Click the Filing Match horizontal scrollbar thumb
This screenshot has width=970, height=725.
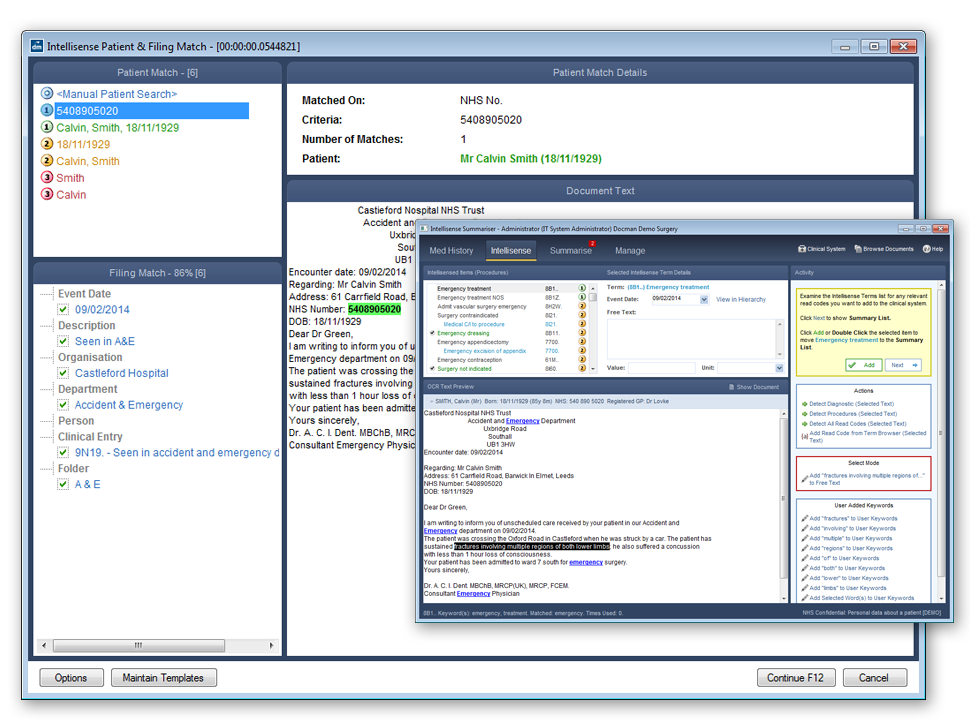pos(139,645)
